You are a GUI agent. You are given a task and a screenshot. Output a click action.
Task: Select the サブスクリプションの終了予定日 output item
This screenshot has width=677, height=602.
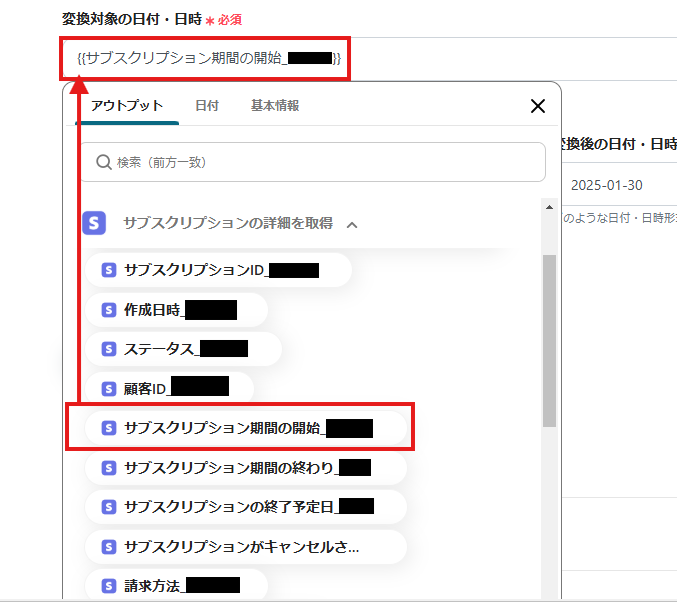(246, 507)
